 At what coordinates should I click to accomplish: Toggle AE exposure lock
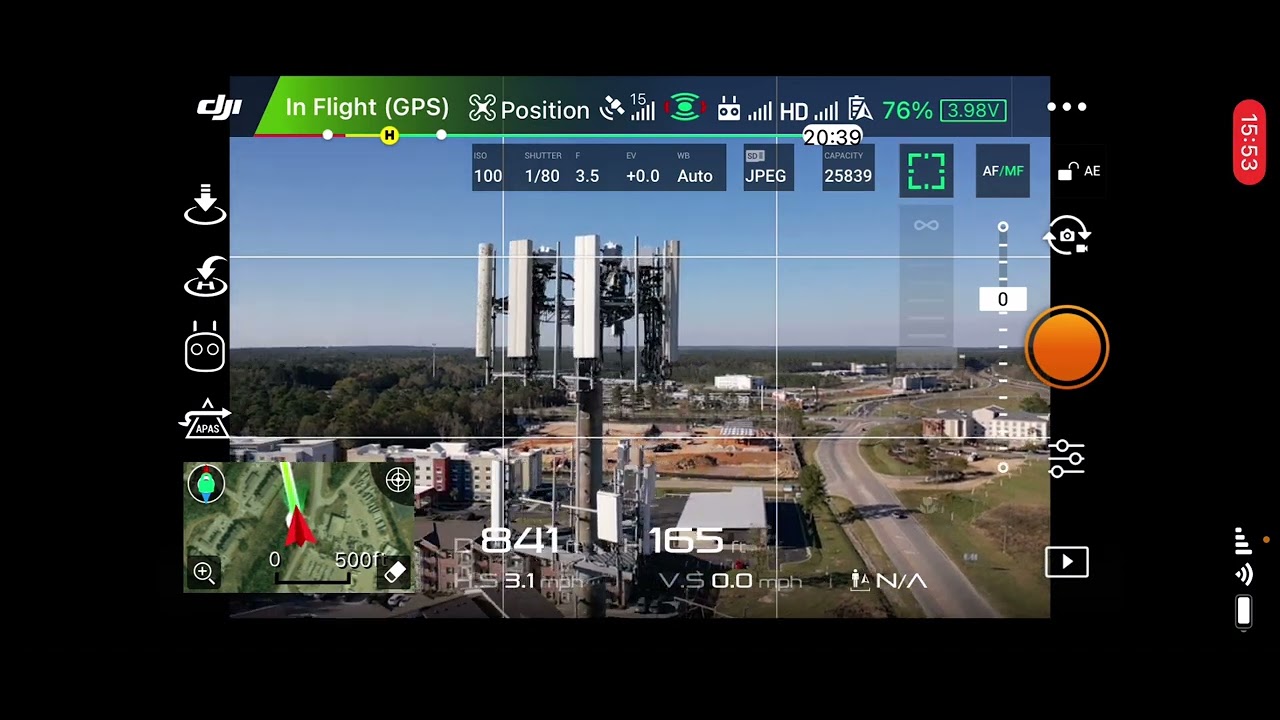tap(1079, 171)
